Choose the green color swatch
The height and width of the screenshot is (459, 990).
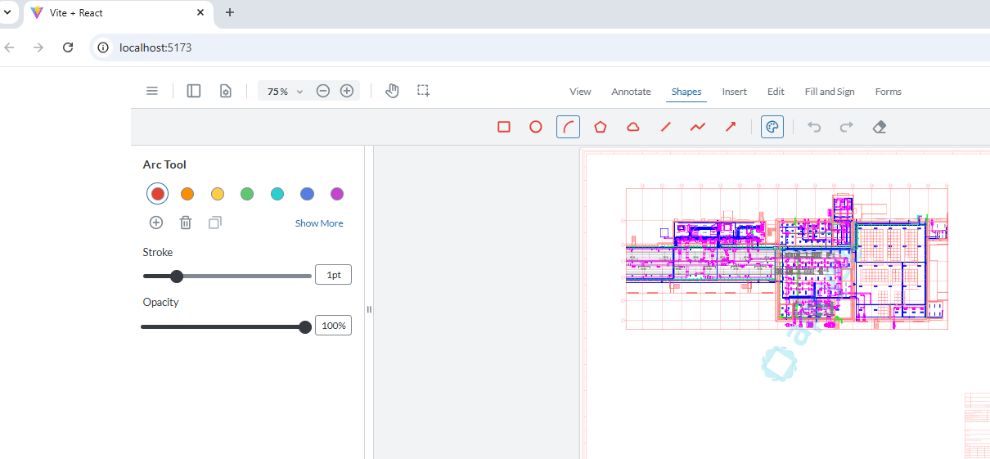pyautogui.click(x=247, y=194)
